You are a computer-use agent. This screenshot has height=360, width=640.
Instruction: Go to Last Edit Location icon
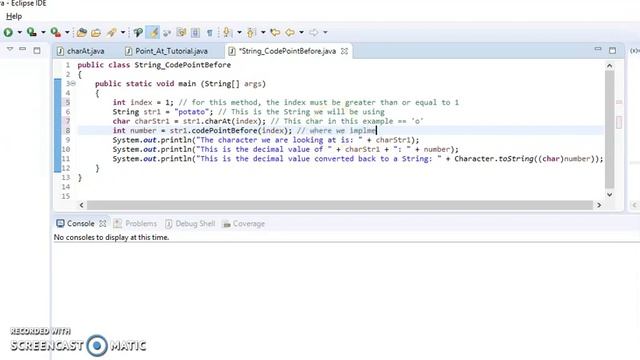[275, 32]
